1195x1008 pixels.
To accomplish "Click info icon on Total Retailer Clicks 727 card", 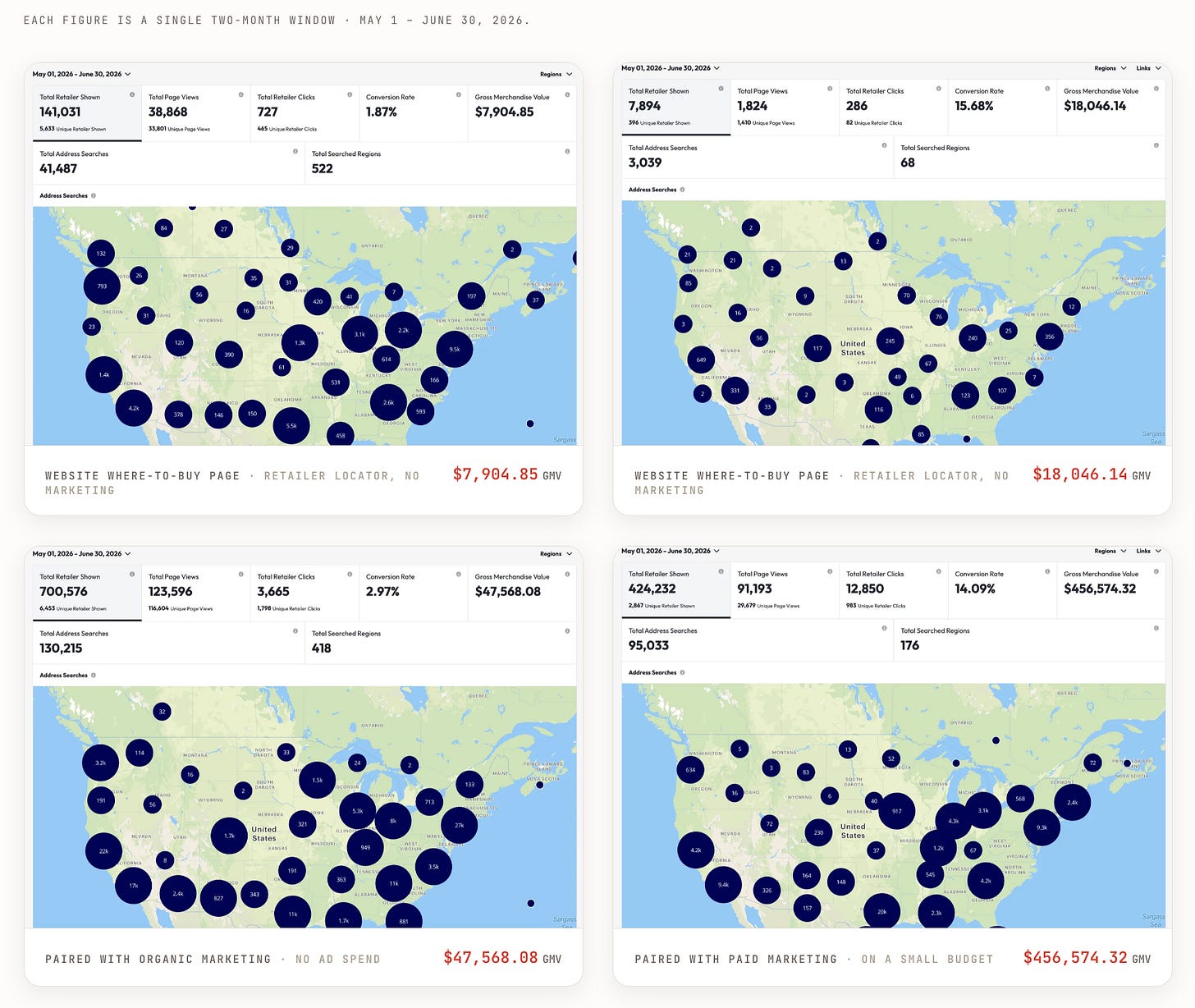I will [x=350, y=94].
